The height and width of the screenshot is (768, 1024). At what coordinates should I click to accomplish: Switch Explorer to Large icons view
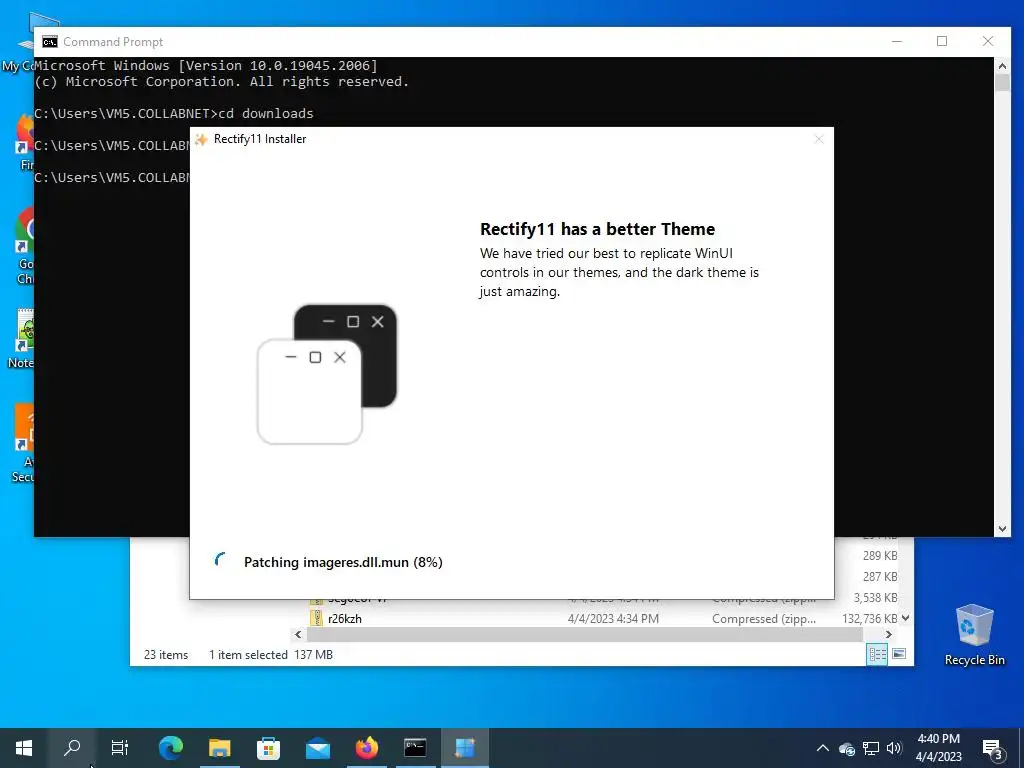899,654
